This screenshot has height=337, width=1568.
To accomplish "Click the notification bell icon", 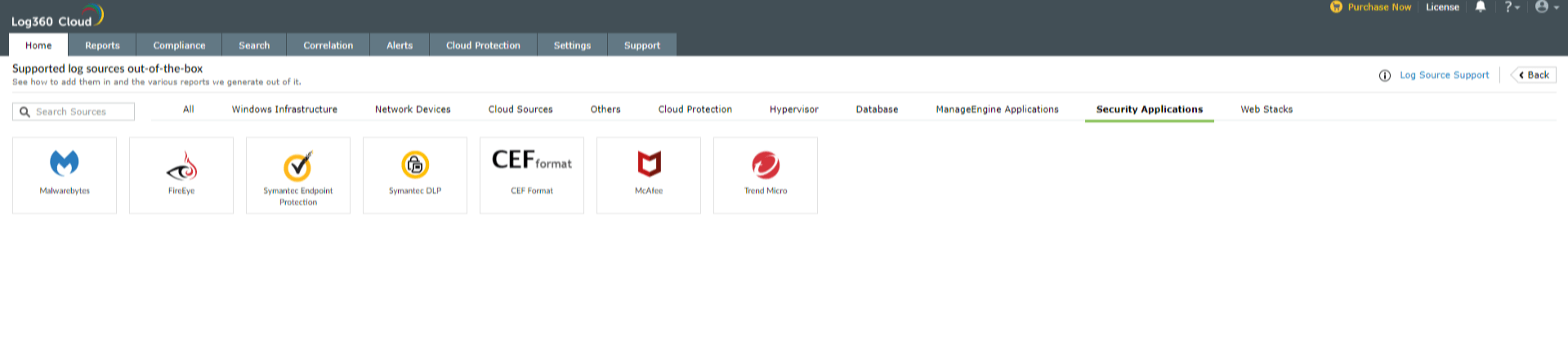I will coord(1481,7).
